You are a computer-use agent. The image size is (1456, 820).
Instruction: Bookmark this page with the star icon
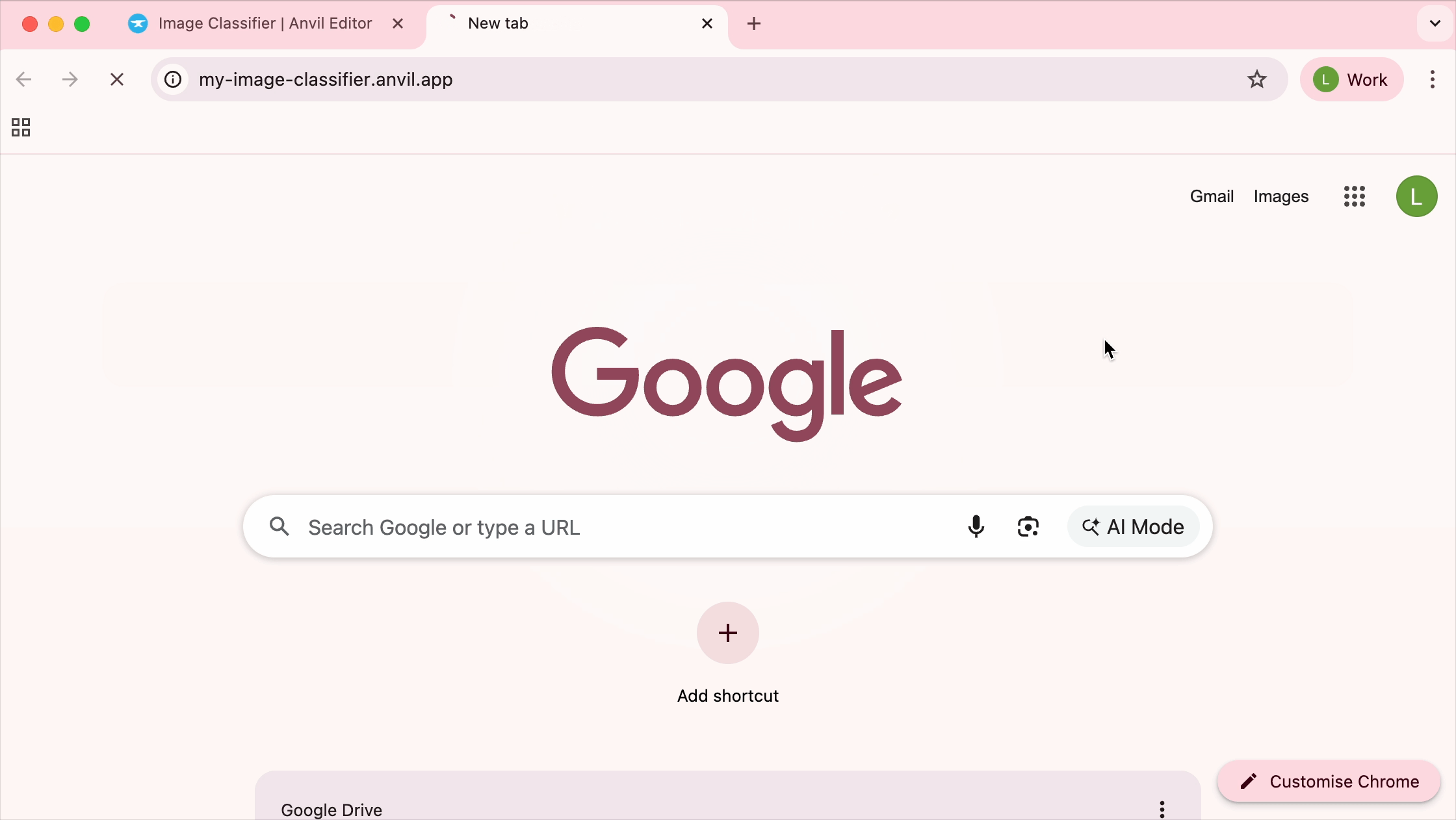[1257, 79]
